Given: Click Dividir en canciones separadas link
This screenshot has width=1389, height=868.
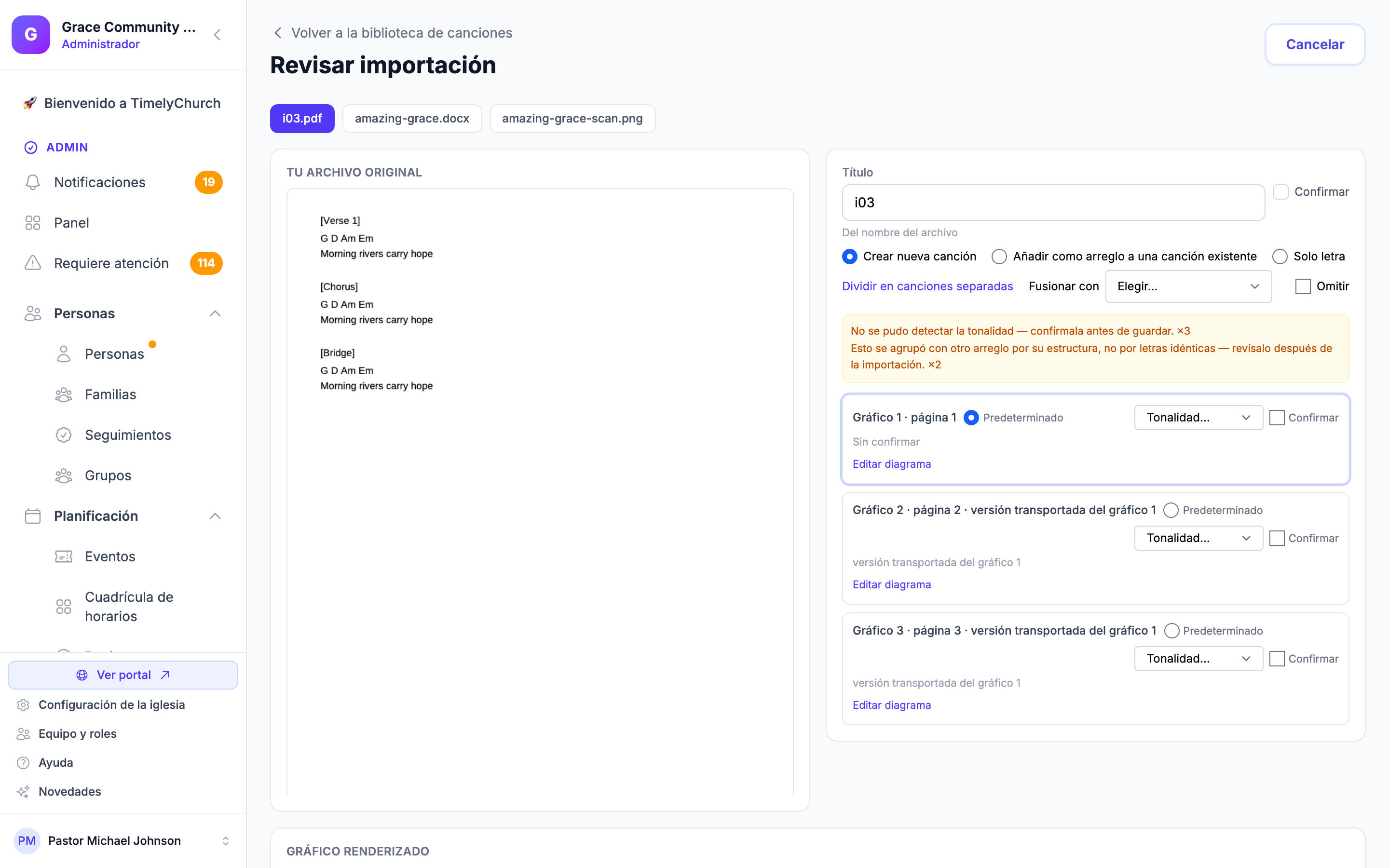Looking at the screenshot, I should click(x=927, y=286).
